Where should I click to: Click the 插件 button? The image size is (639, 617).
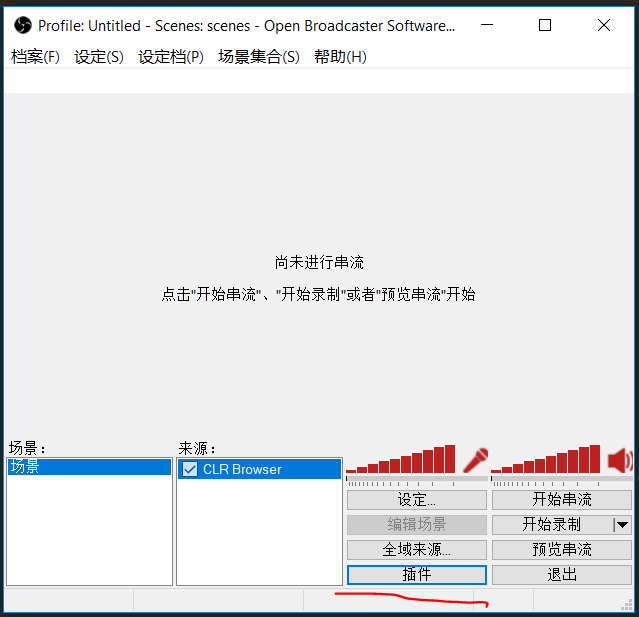coord(417,575)
